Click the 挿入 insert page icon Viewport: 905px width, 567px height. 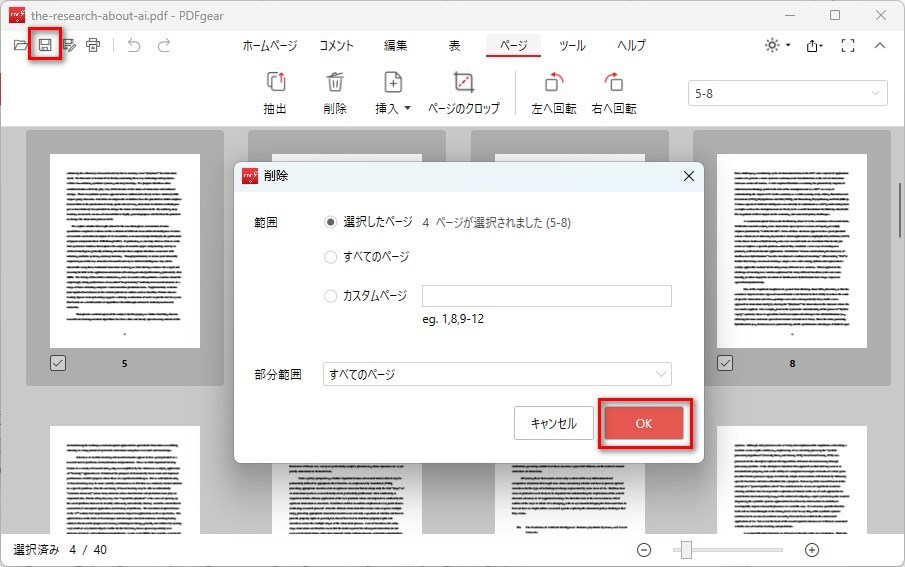coord(393,82)
